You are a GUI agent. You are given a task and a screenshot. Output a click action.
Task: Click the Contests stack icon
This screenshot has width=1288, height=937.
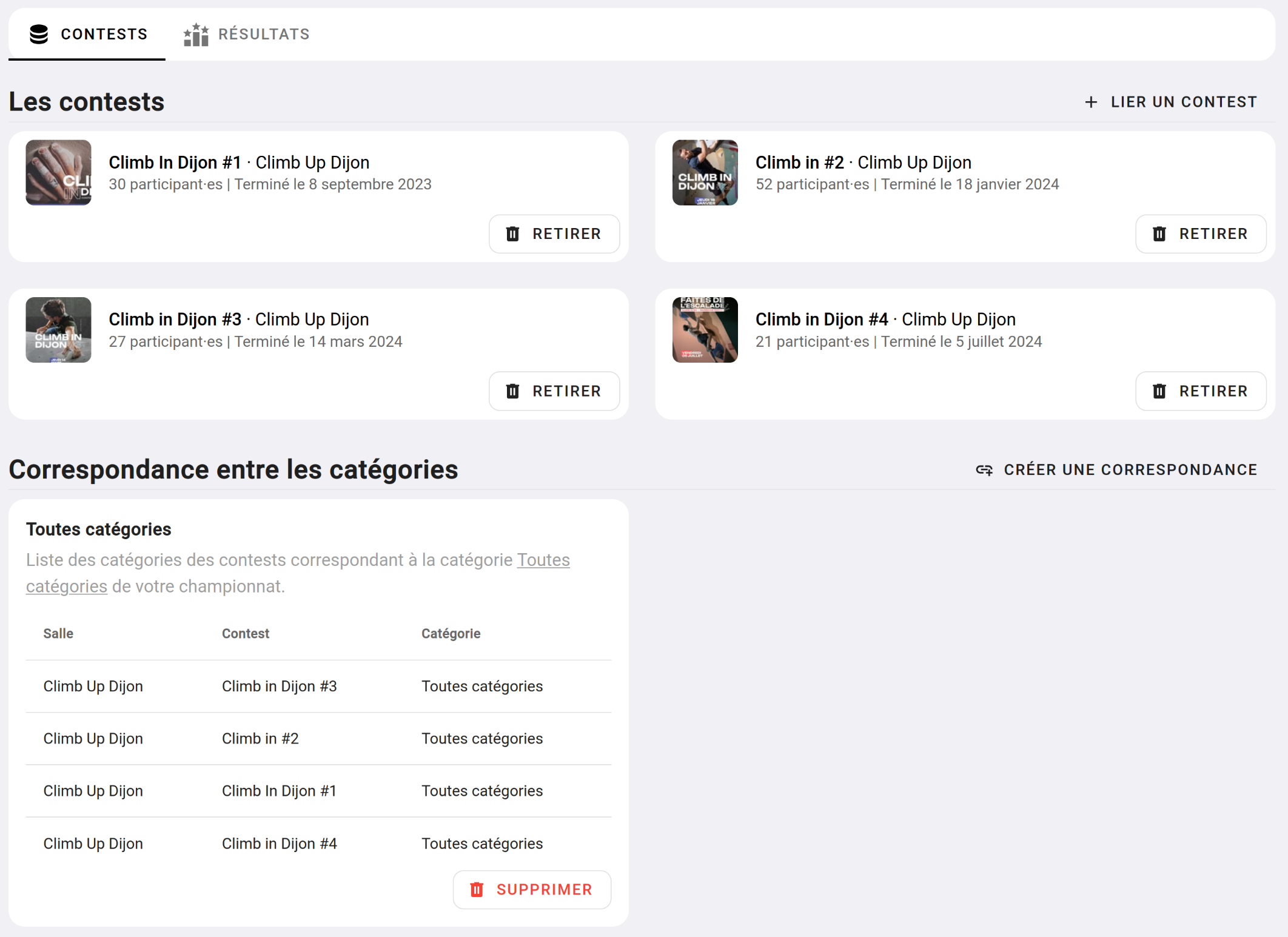click(39, 35)
